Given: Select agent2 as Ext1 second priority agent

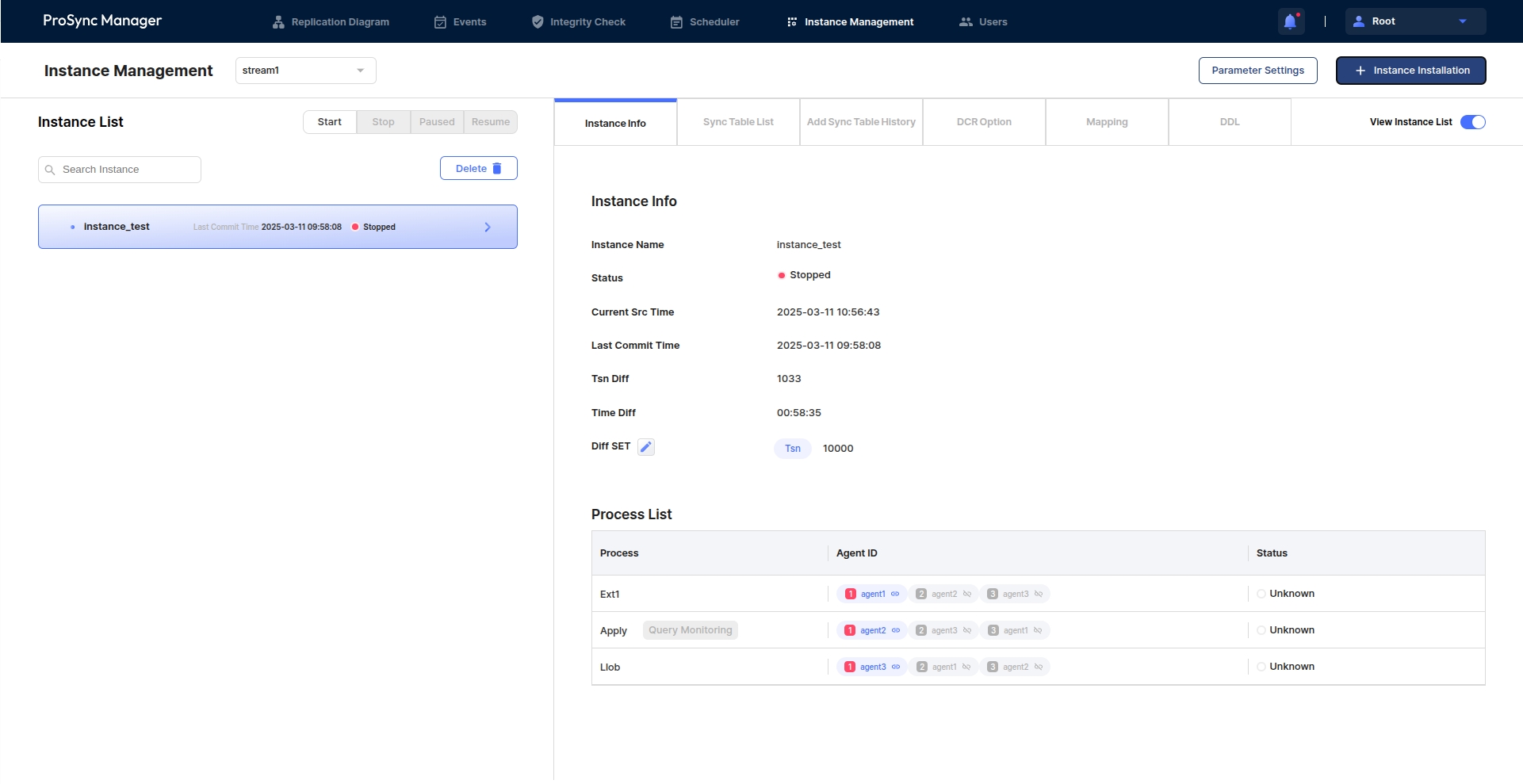Looking at the screenshot, I should [x=943, y=594].
